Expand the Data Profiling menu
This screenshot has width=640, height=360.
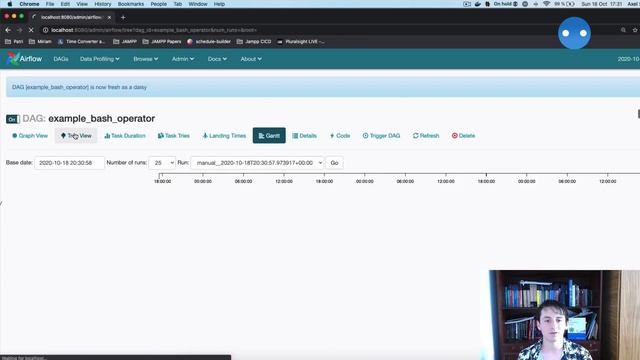click(100, 59)
